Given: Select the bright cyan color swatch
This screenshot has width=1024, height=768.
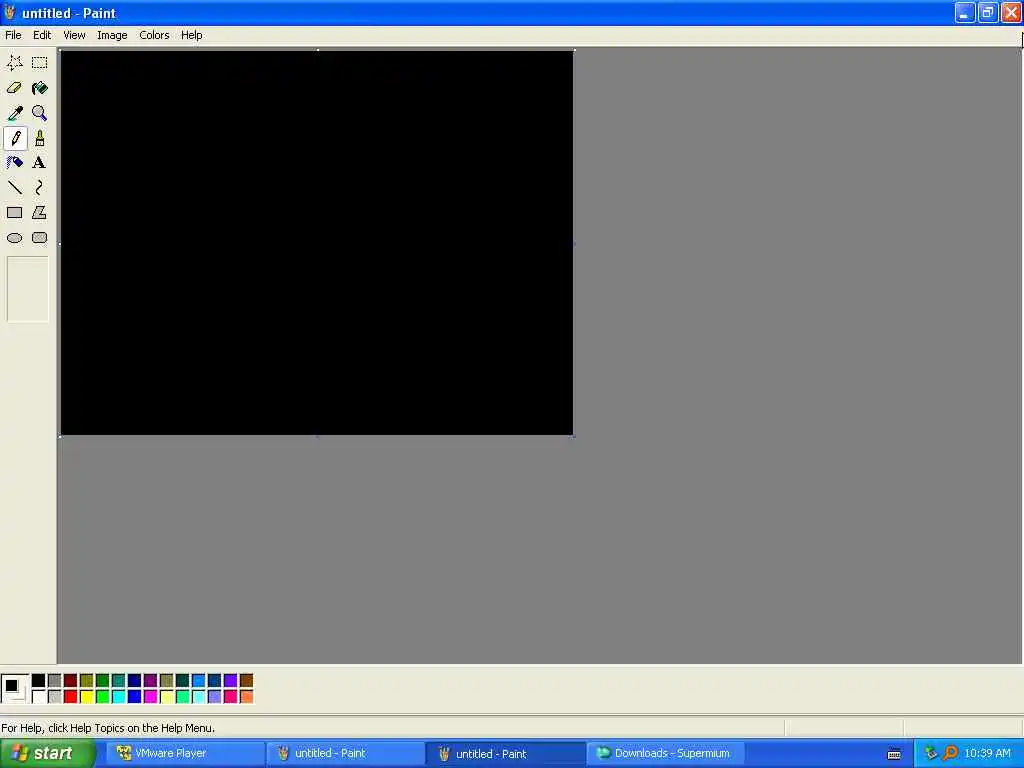Looking at the screenshot, I should [119, 697].
